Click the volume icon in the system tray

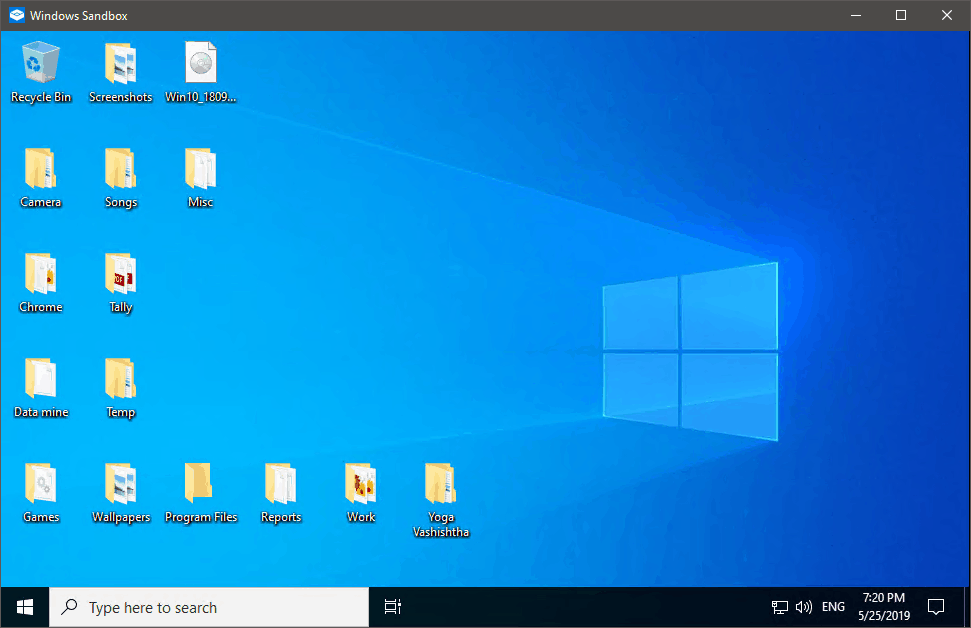[804, 606]
